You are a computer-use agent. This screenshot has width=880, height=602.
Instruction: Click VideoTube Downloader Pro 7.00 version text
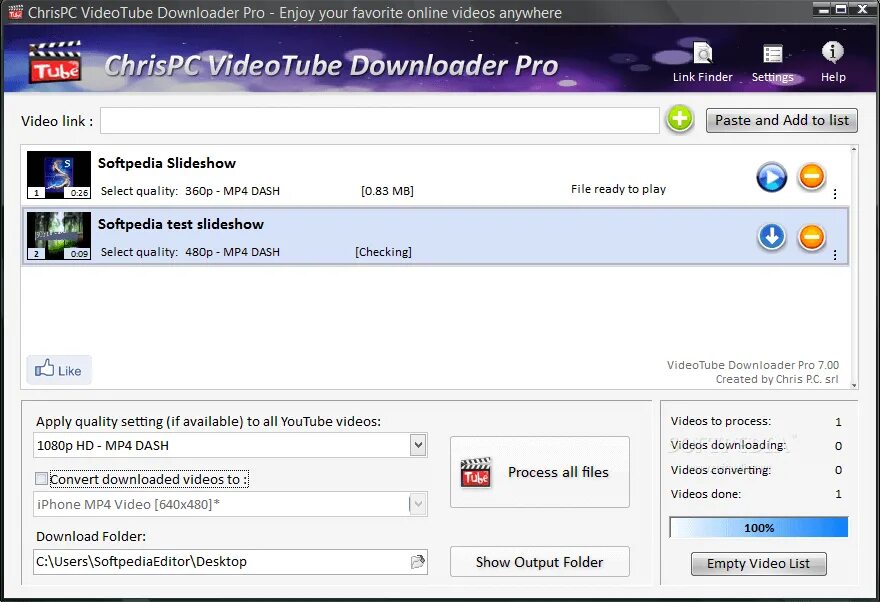pyautogui.click(x=753, y=365)
